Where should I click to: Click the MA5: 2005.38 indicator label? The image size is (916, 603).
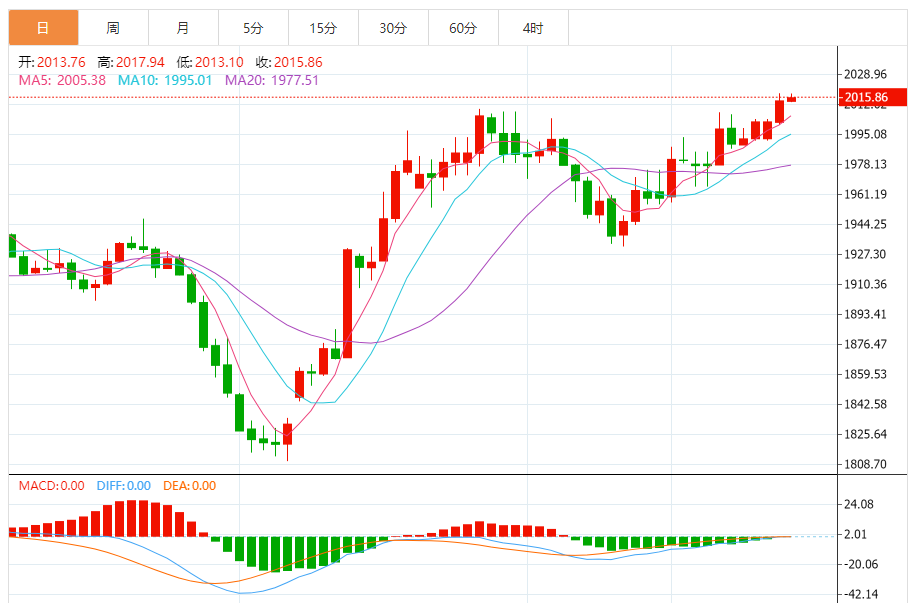pyautogui.click(x=62, y=80)
